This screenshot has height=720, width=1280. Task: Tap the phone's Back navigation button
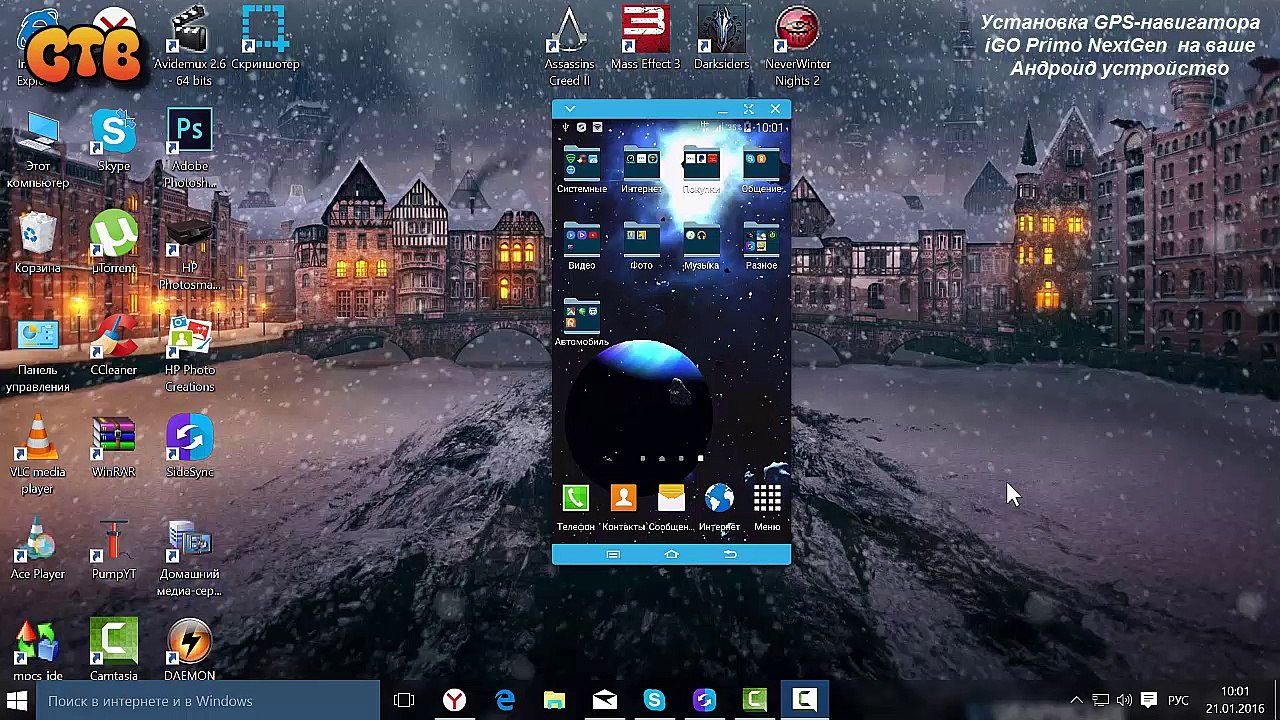[730, 554]
